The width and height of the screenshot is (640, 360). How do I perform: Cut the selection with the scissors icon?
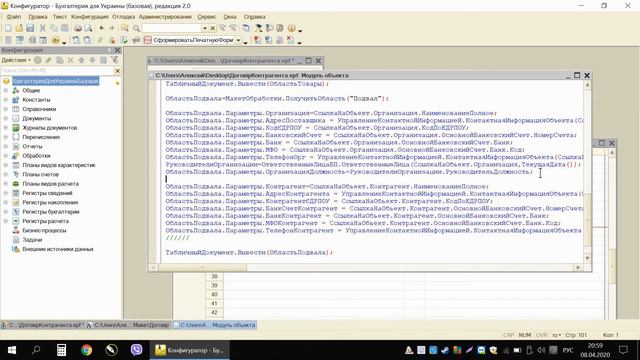click(x=42, y=28)
